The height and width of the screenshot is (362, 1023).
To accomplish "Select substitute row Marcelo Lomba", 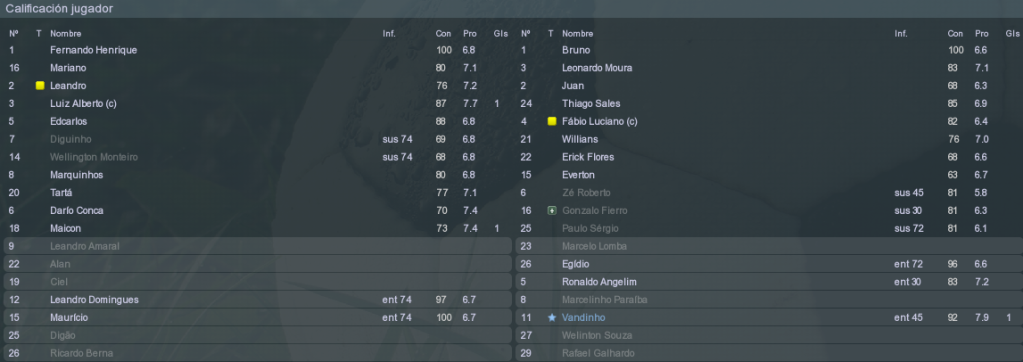I will tap(769, 247).
